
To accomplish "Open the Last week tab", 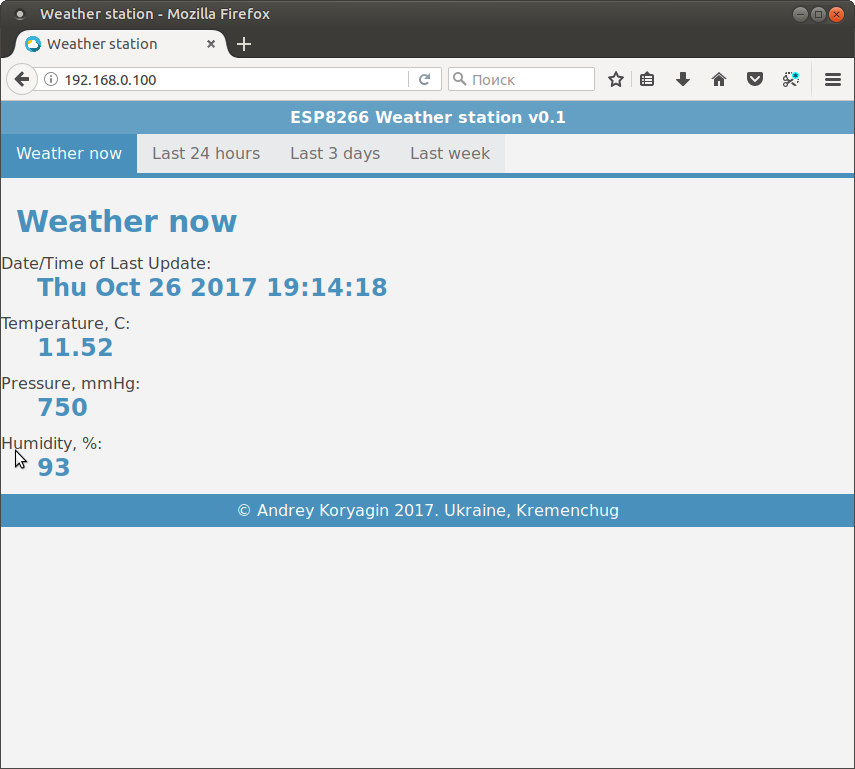I will (x=450, y=153).
